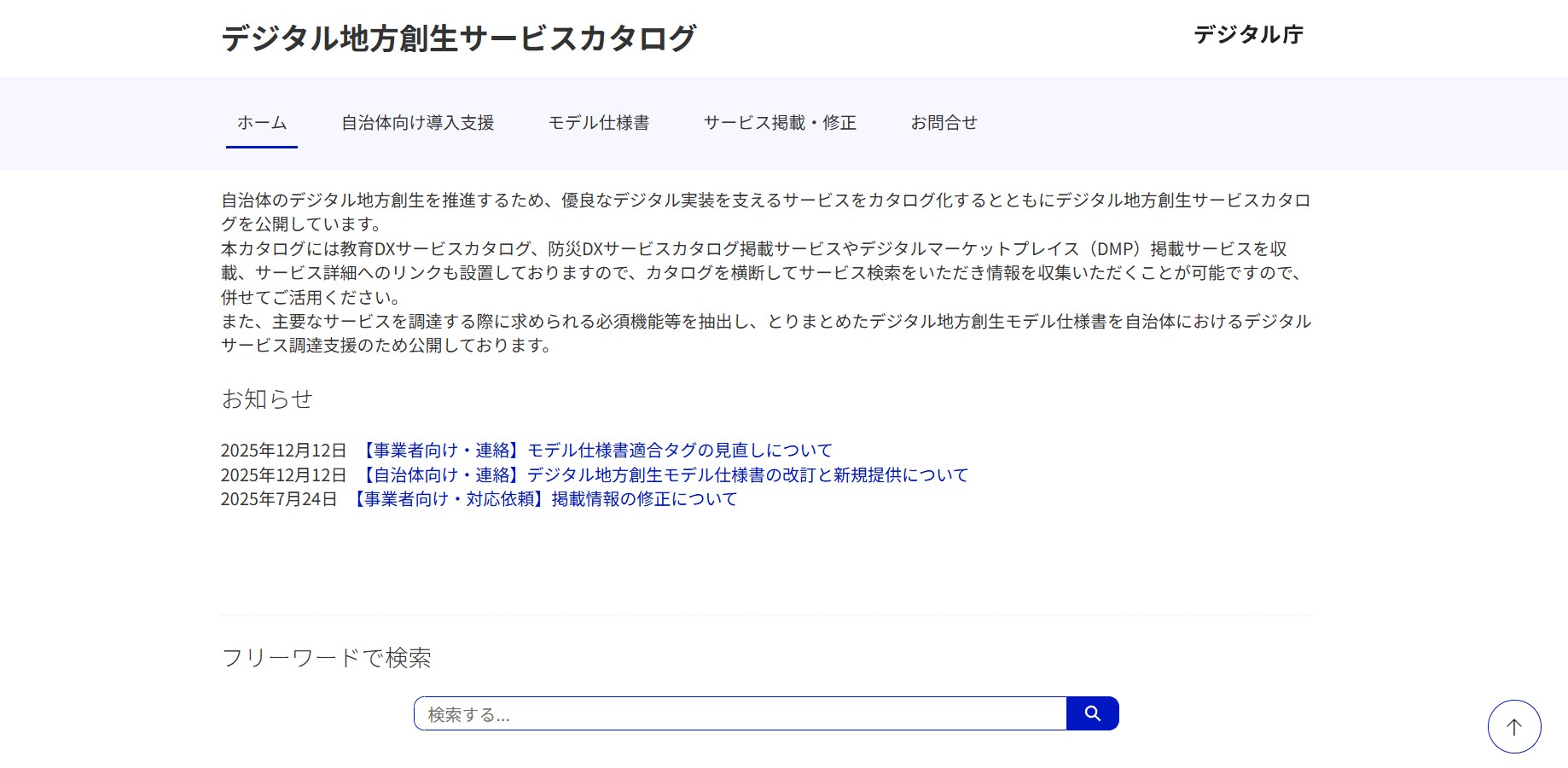
Task: Click the デジタル地方創生サービスカタログ site title
Action: [x=458, y=38]
